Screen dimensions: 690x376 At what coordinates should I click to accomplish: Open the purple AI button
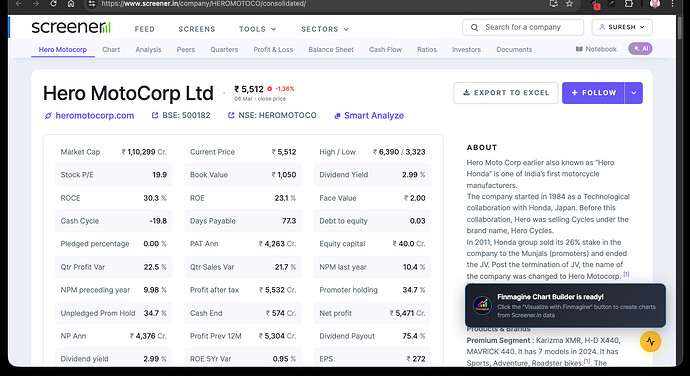point(640,48)
